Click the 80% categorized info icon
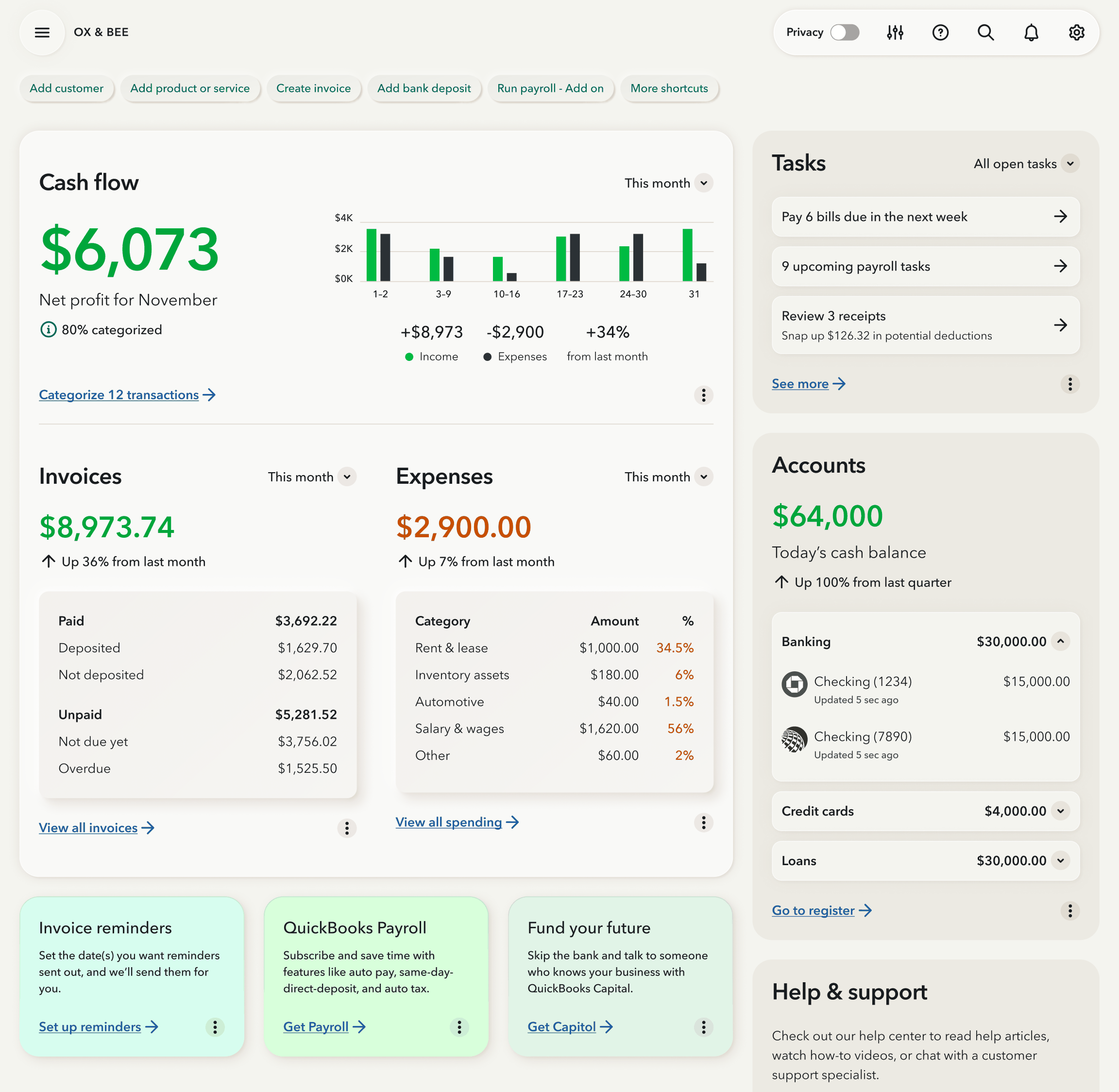Viewport: 1119px width, 1092px height. (x=48, y=329)
